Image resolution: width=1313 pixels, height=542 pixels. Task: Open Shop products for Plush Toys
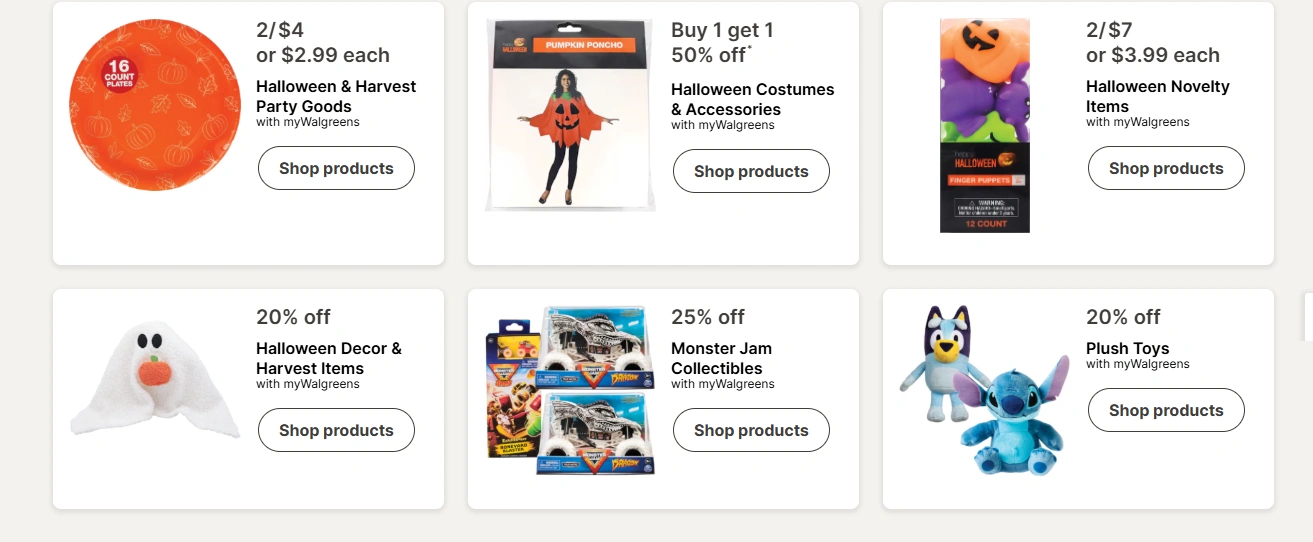coord(1166,410)
